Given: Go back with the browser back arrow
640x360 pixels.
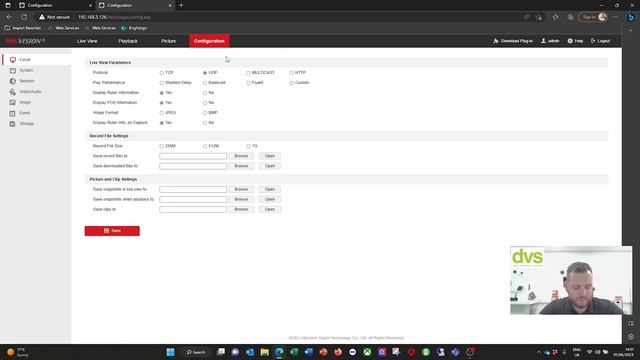Looking at the screenshot, I should coord(9,17).
